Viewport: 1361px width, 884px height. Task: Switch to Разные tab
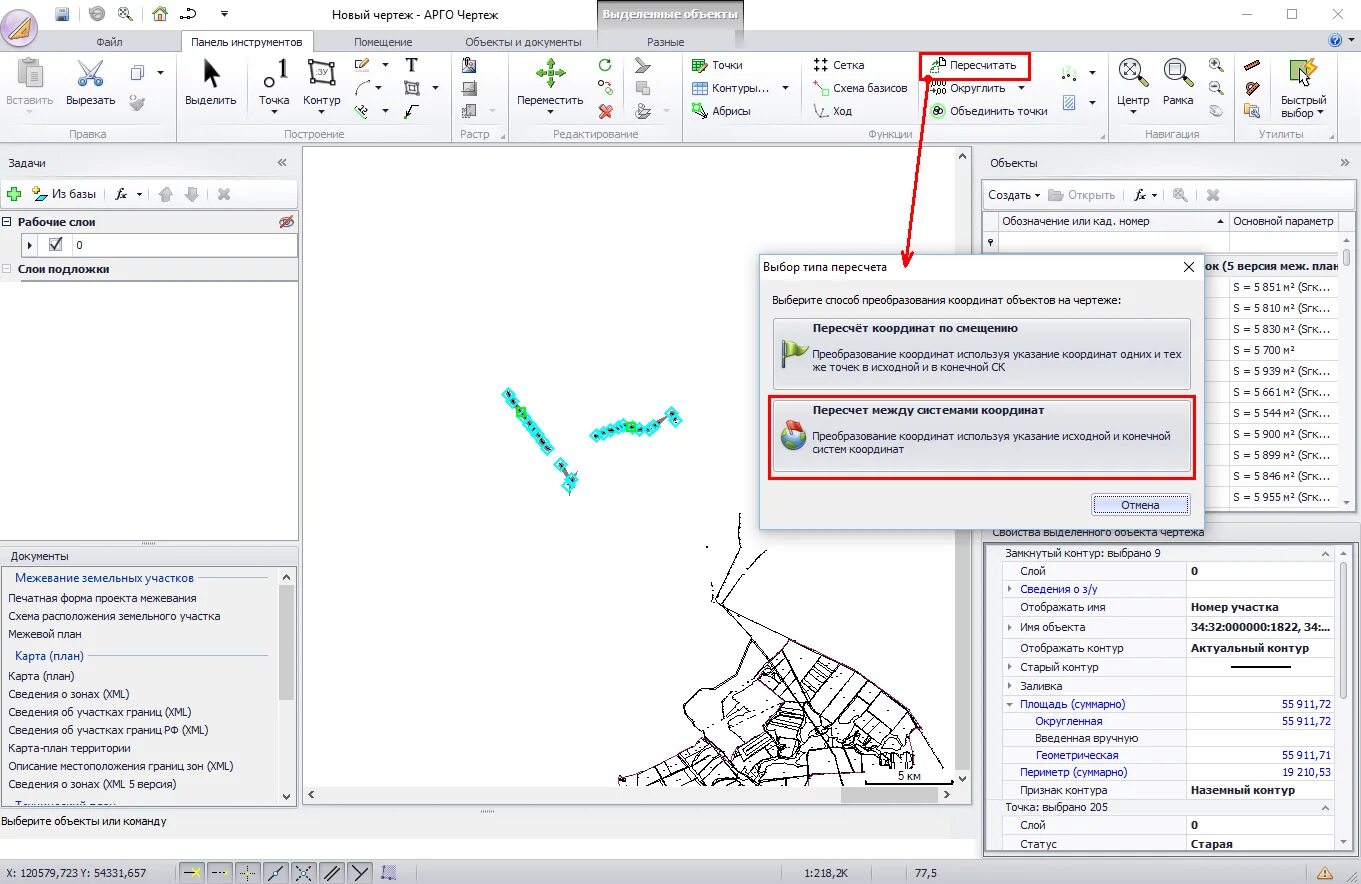coord(665,42)
